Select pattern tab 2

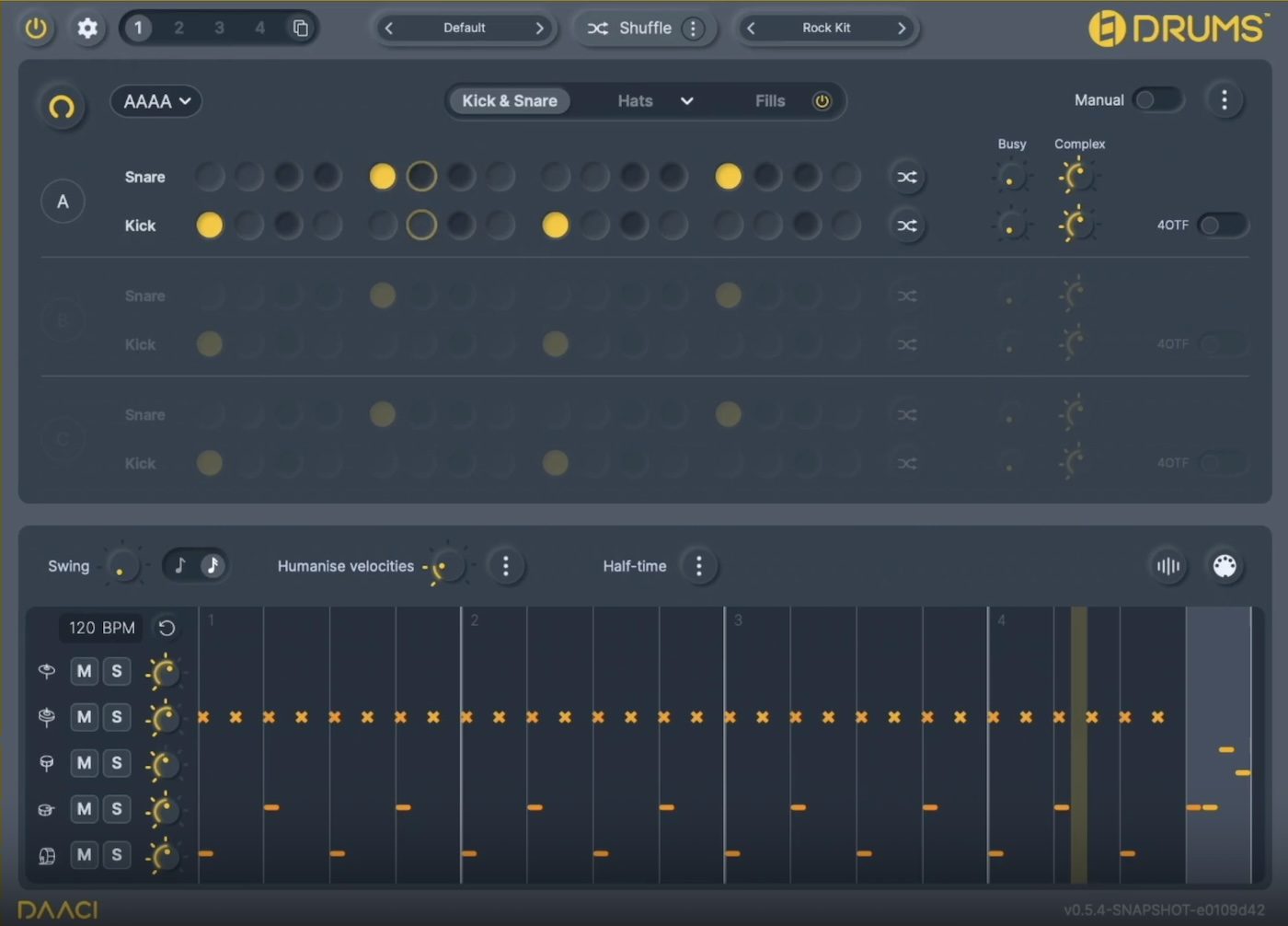[178, 28]
